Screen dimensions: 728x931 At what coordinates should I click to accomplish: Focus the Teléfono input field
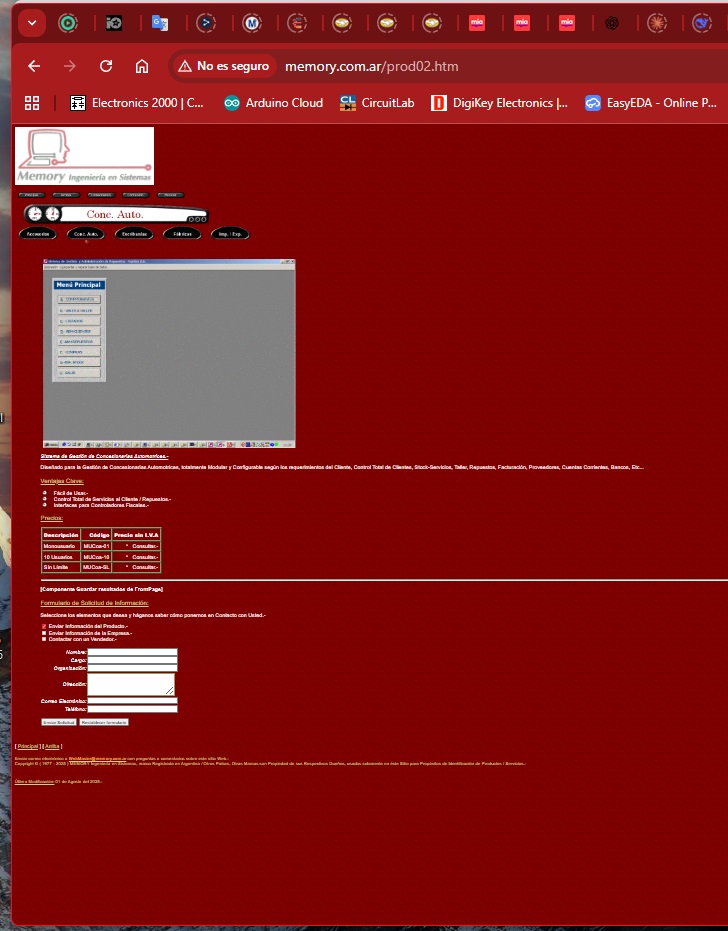(x=132, y=709)
